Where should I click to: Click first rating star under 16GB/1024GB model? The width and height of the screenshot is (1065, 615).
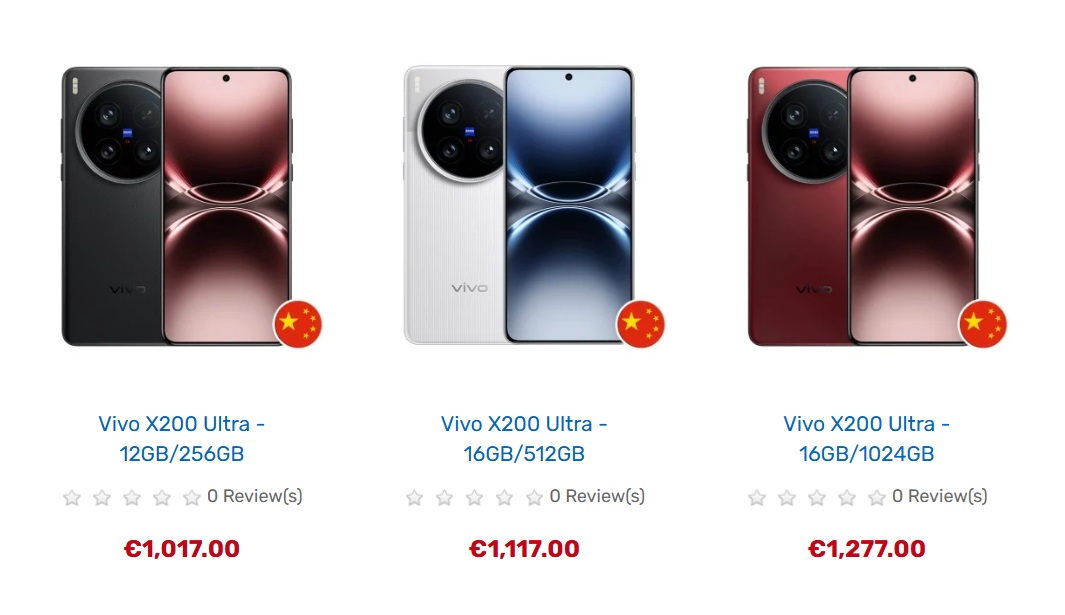(x=757, y=498)
